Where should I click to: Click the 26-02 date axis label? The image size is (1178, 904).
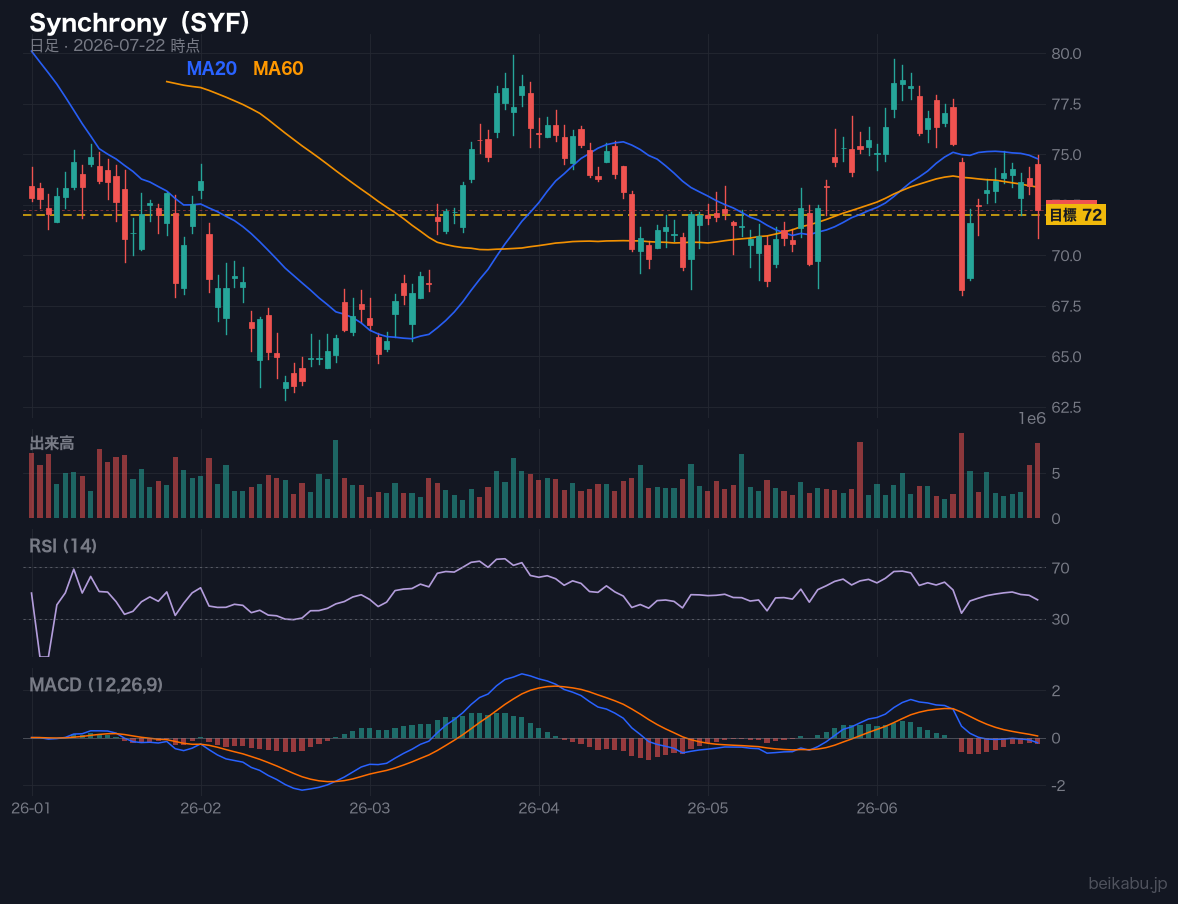click(201, 809)
